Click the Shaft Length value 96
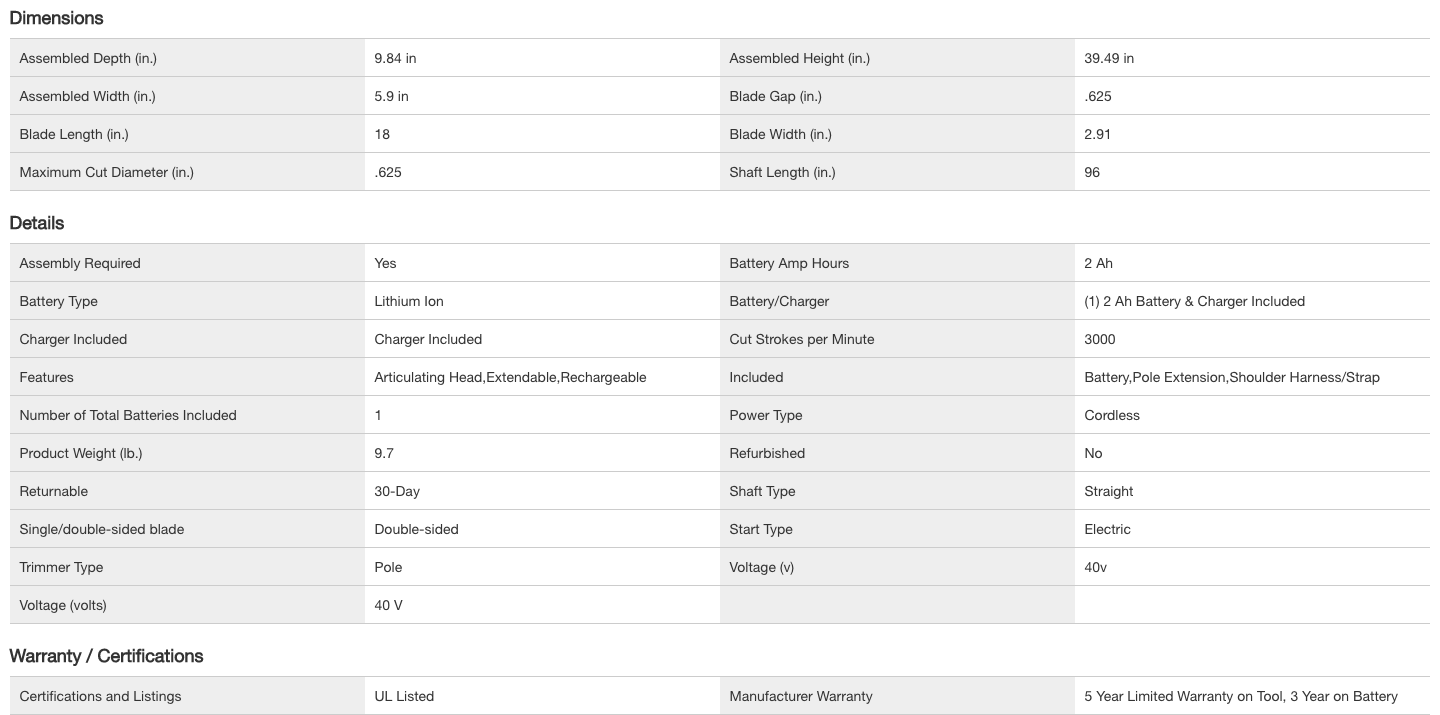This screenshot has height=715, width=1440. [1092, 173]
